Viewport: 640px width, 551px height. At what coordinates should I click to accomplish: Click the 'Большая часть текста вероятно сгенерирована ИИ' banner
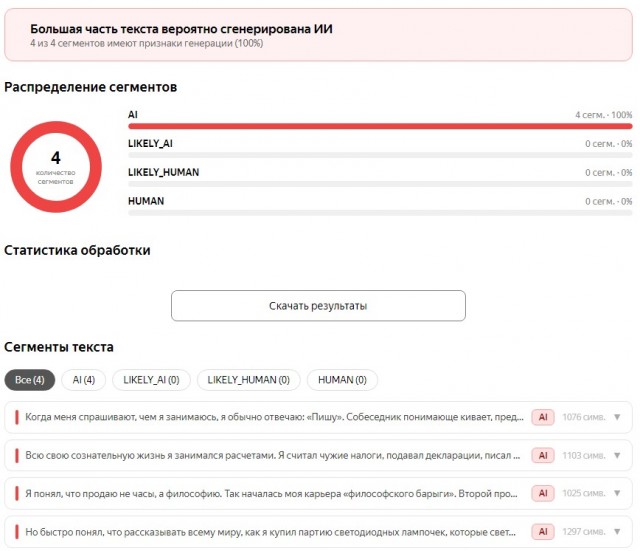(318, 35)
